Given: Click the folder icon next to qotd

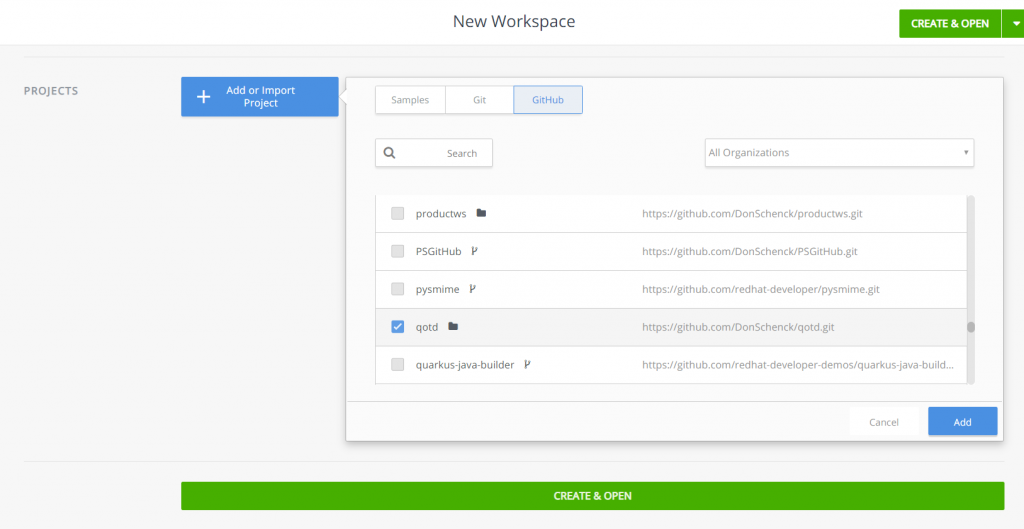Looking at the screenshot, I should point(453,327).
